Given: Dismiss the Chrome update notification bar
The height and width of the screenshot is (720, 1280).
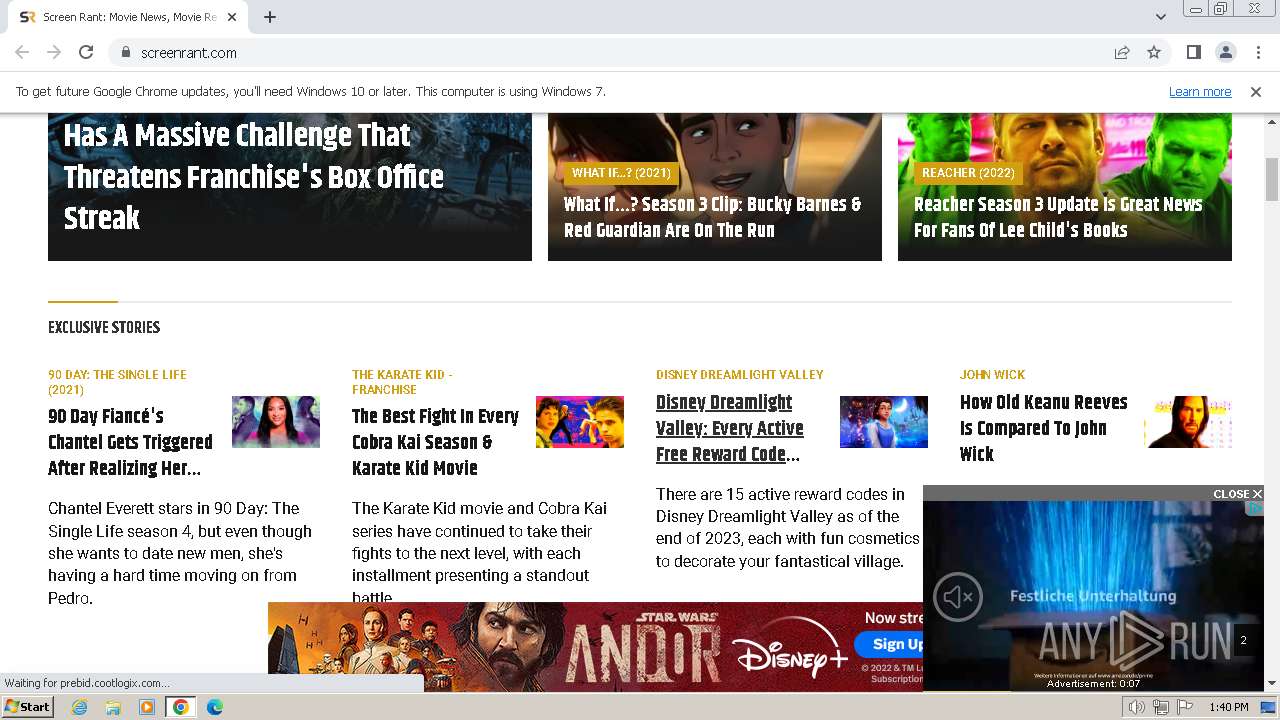Looking at the screenshot, I should 1256,91.
